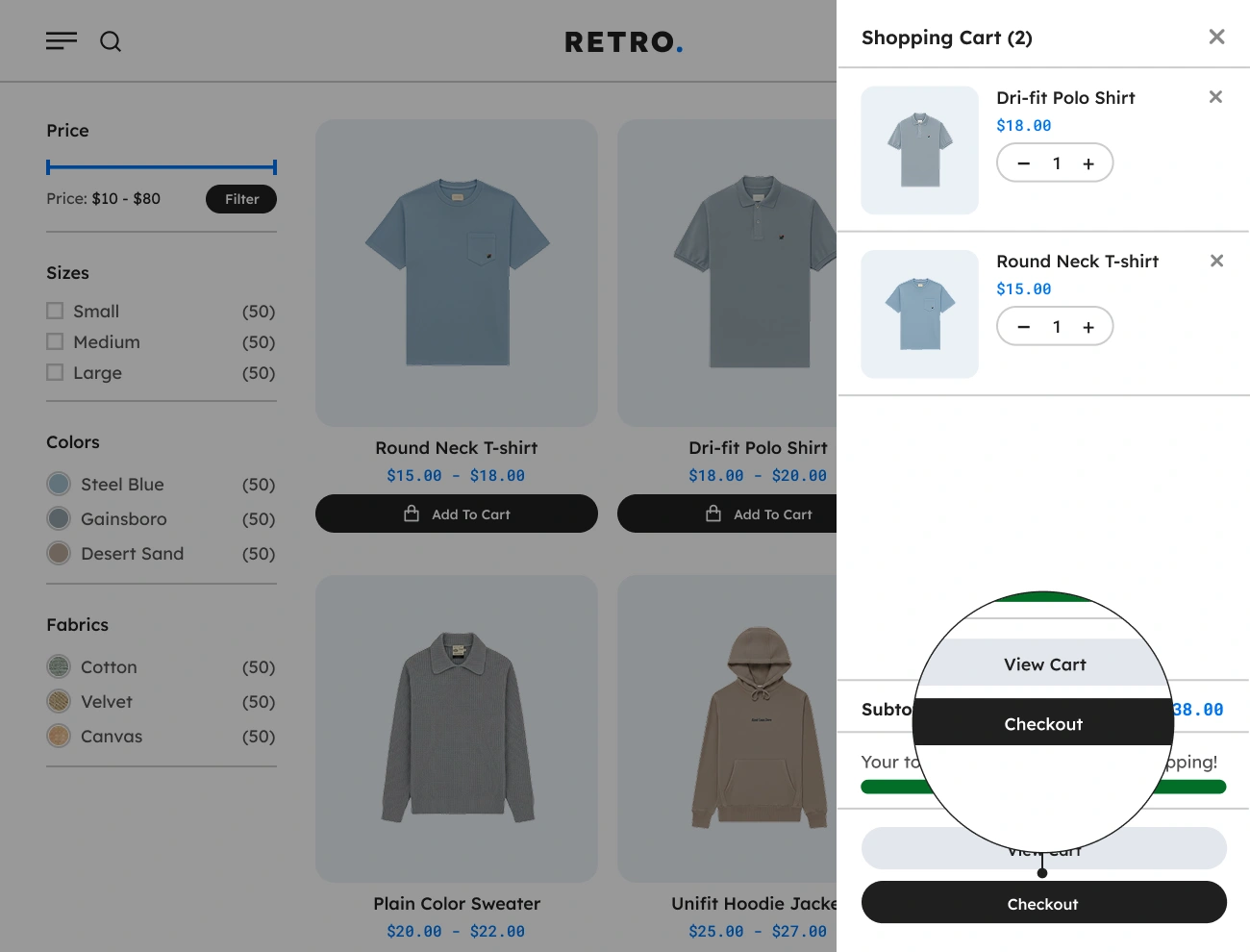
Task: Select the Steel Blue color swatch
Action: click(x=59, y=484)
